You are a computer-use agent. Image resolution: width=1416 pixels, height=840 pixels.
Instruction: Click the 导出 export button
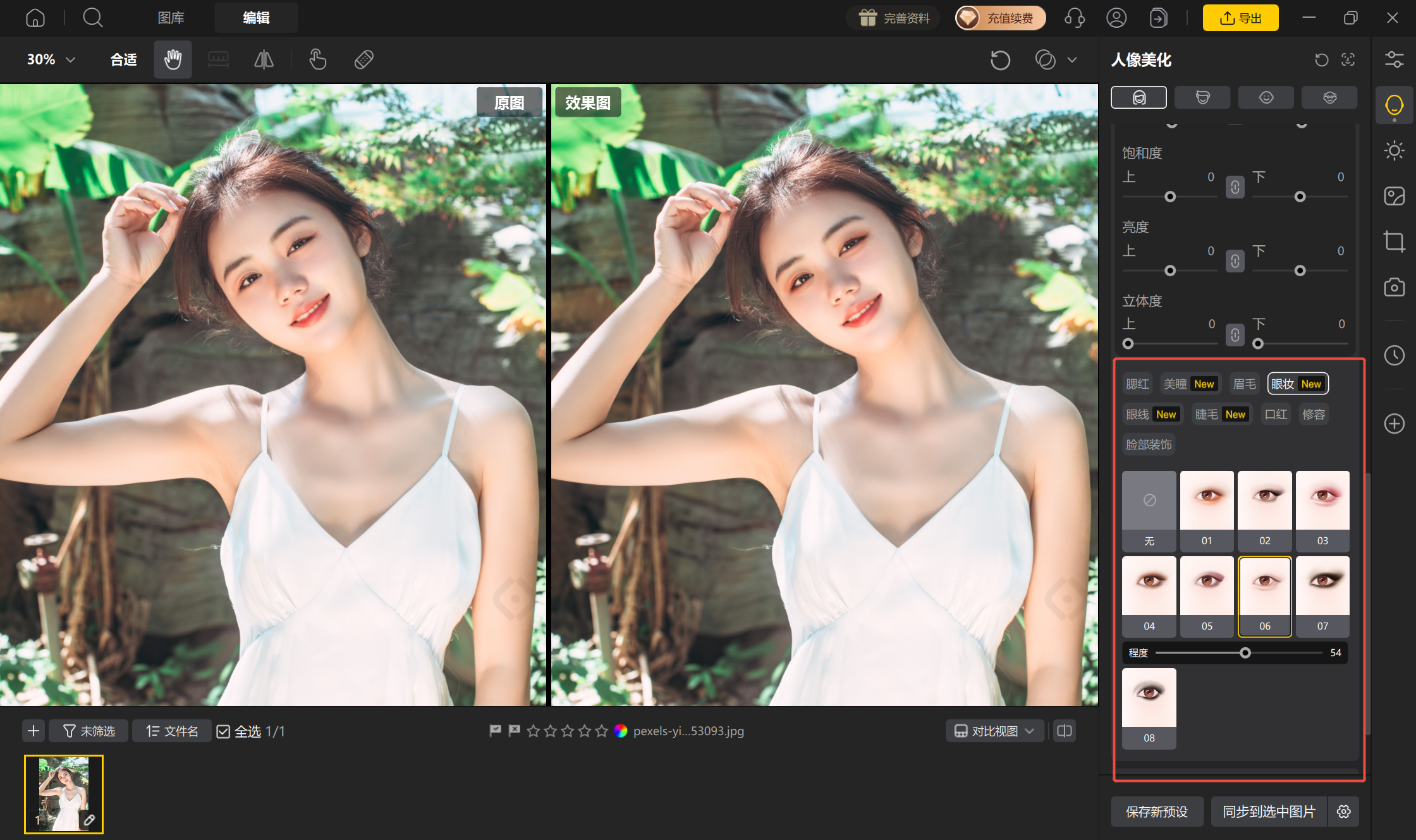coord(1240,18)
